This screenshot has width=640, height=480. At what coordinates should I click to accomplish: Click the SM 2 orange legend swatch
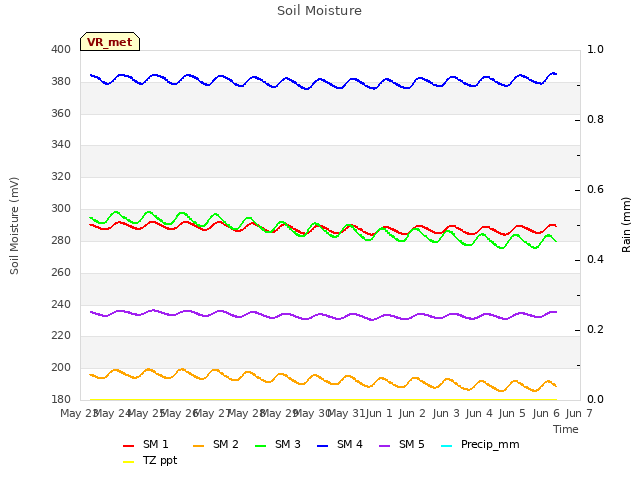pos(198,446)
